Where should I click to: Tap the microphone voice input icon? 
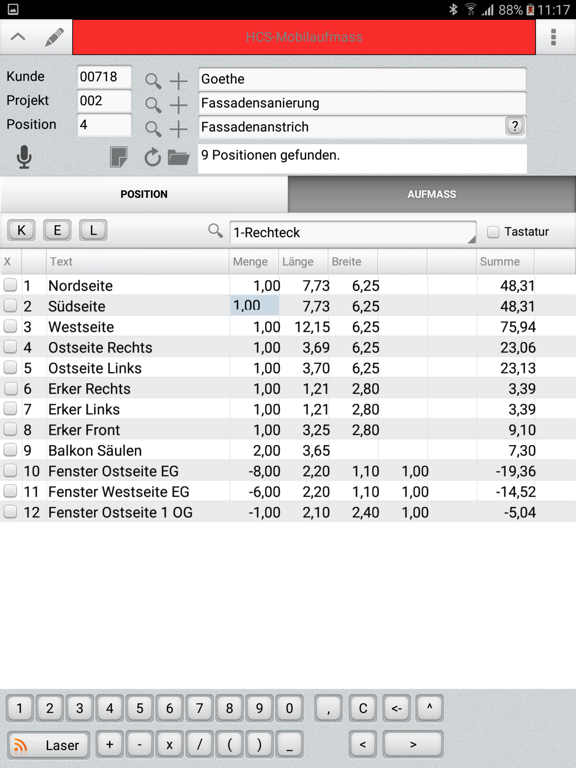(24, 157)
